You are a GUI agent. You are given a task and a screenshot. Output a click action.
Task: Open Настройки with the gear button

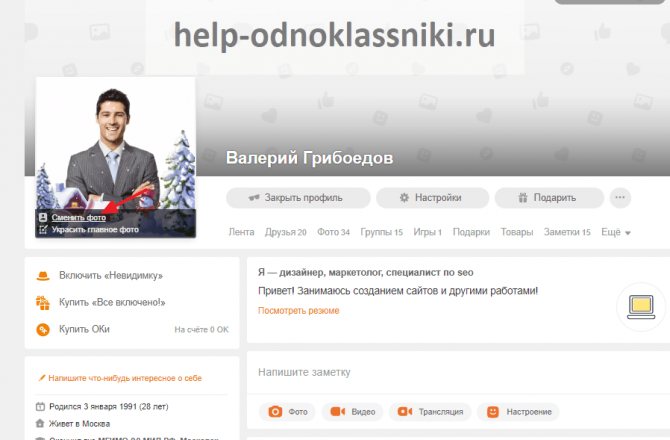pyautogui.click(x=432, y=198)
